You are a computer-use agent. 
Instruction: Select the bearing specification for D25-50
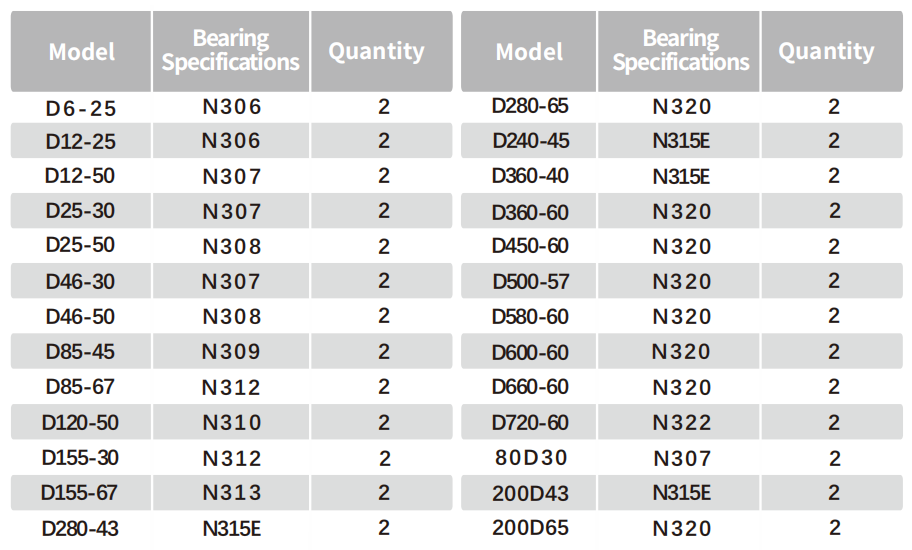click(x=231, y=247)
